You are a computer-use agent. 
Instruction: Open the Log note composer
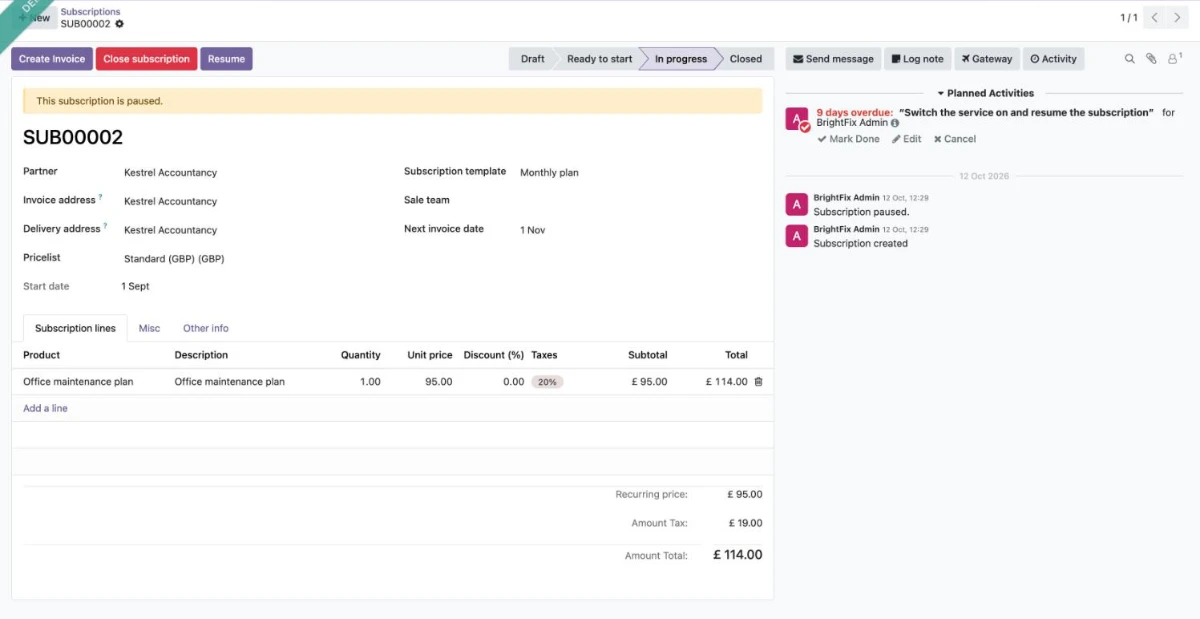point(917,59)
